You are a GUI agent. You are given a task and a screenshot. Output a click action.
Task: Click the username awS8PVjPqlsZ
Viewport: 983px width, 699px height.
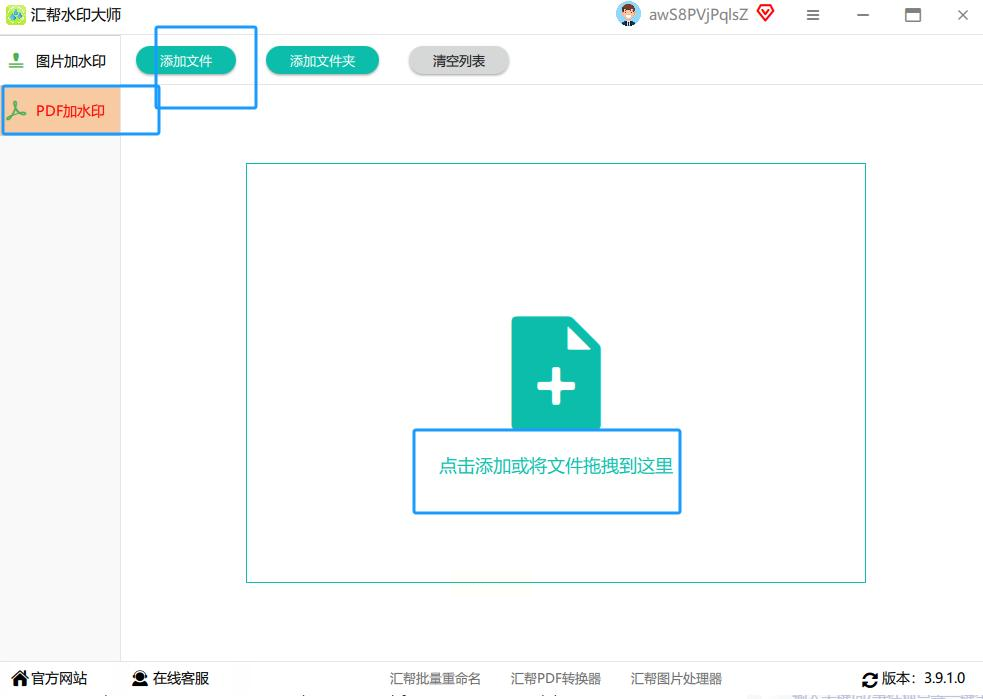pyautogui.click(x=698, y=15)
